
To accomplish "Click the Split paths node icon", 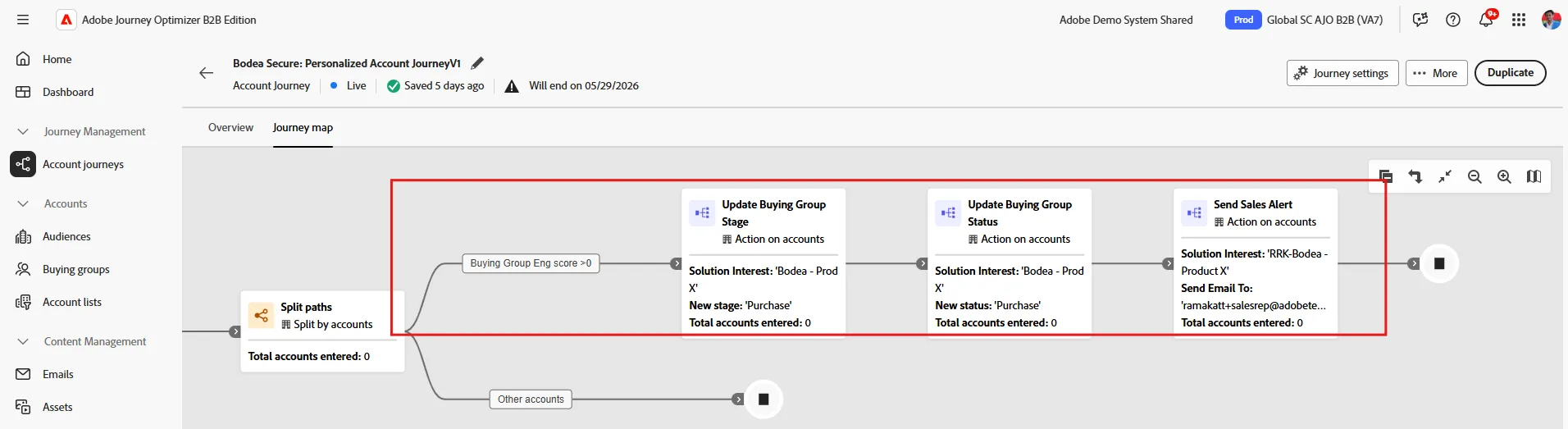I will (x=261, y=315).
